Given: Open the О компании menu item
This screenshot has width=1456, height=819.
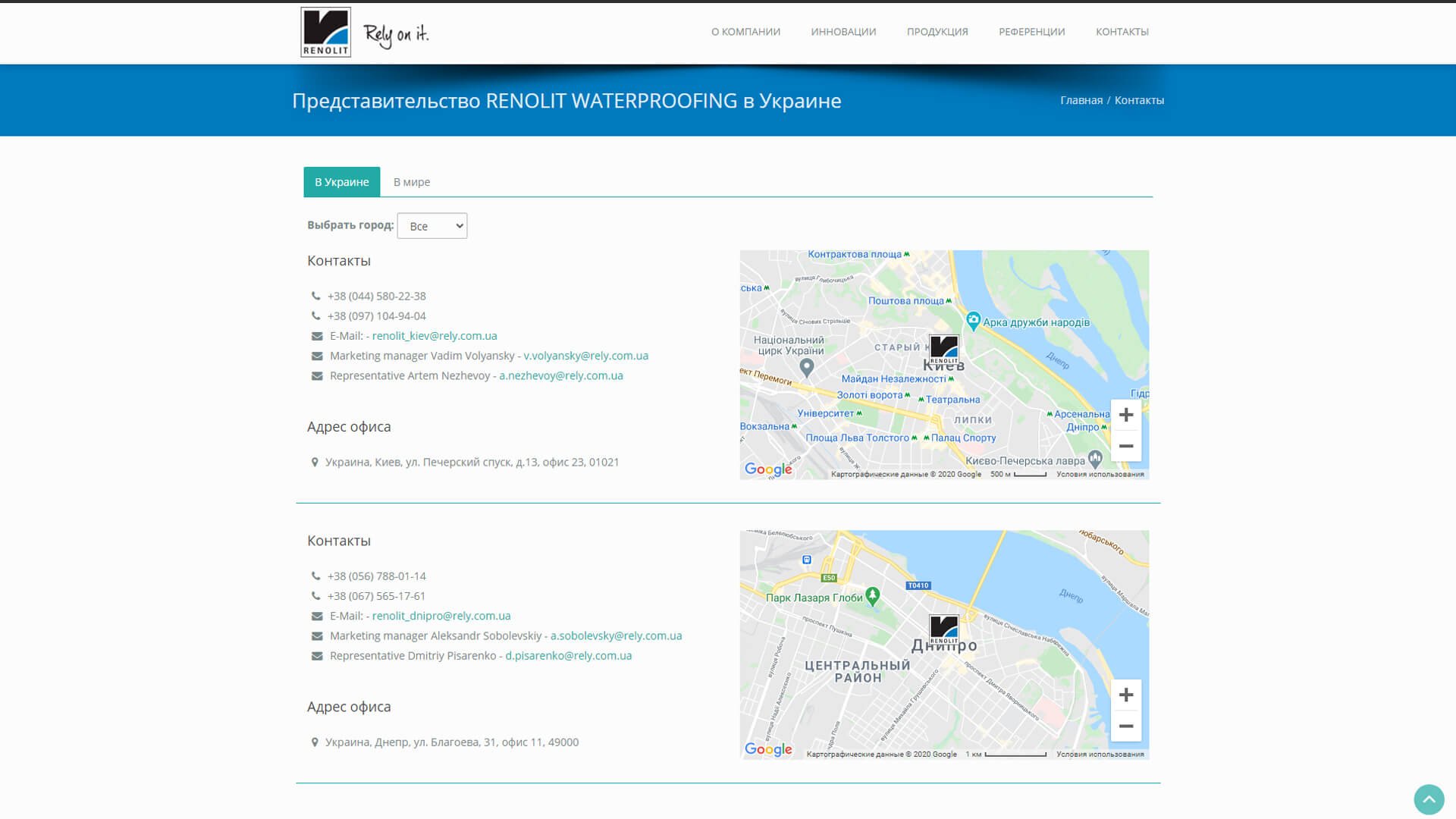Looking at the screenshot, I should [745, 32].
